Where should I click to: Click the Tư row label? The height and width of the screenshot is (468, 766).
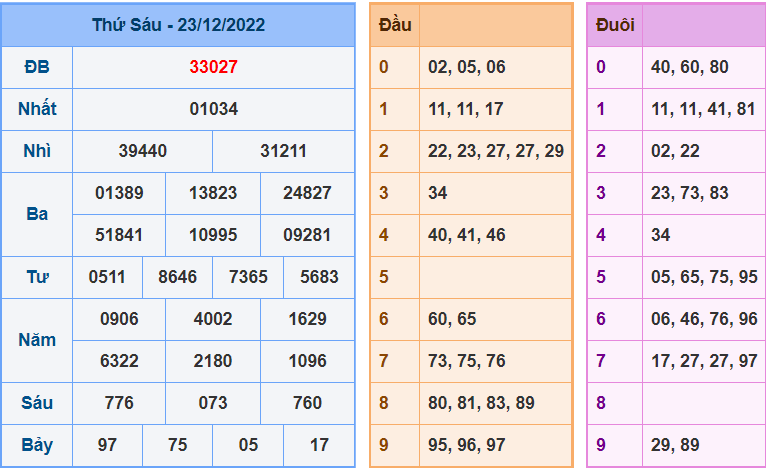(37, 277)
